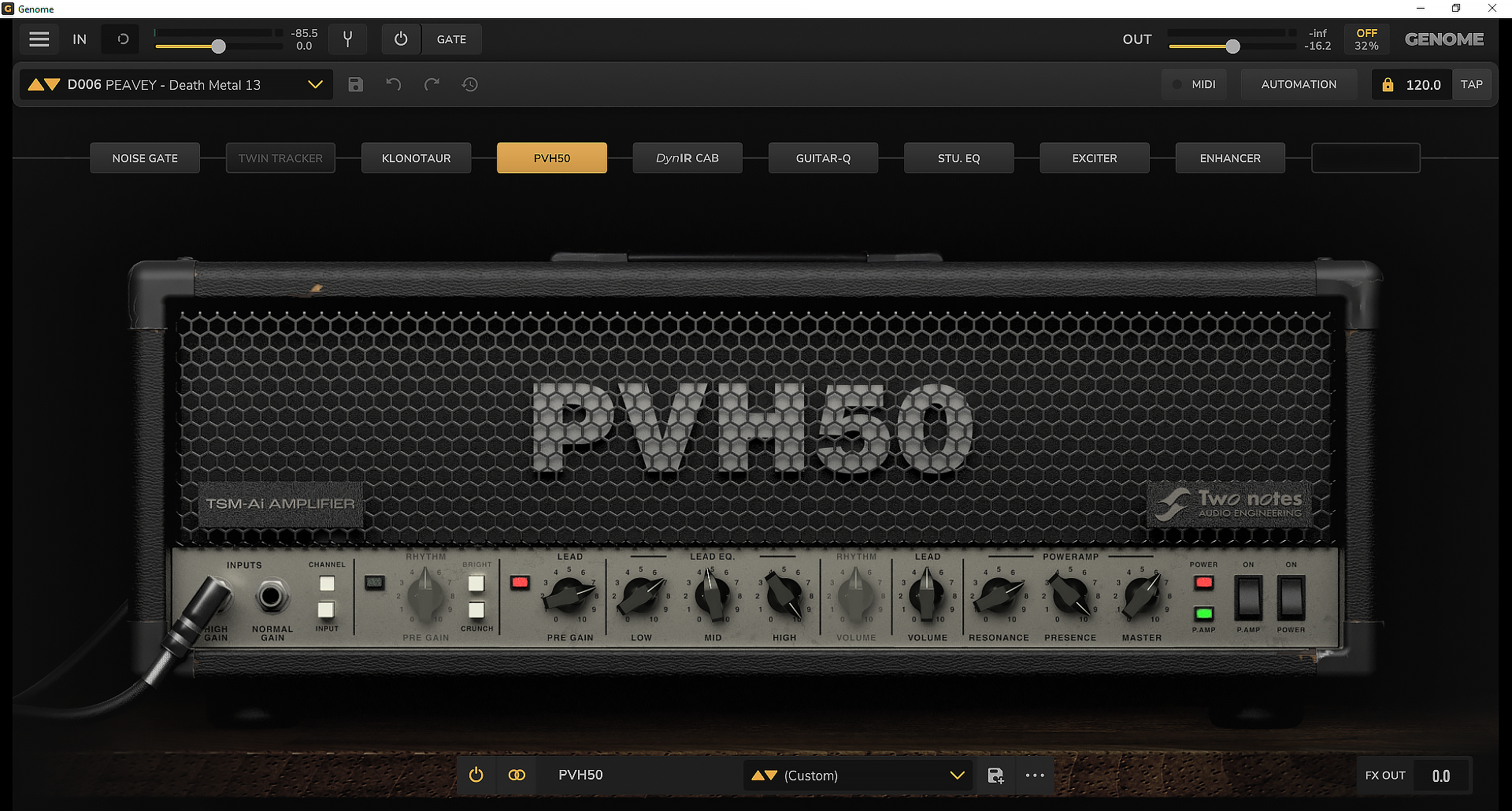The image size is (1512, 811).
Task: Redo the last change
Action: click(x=432, y=84)
